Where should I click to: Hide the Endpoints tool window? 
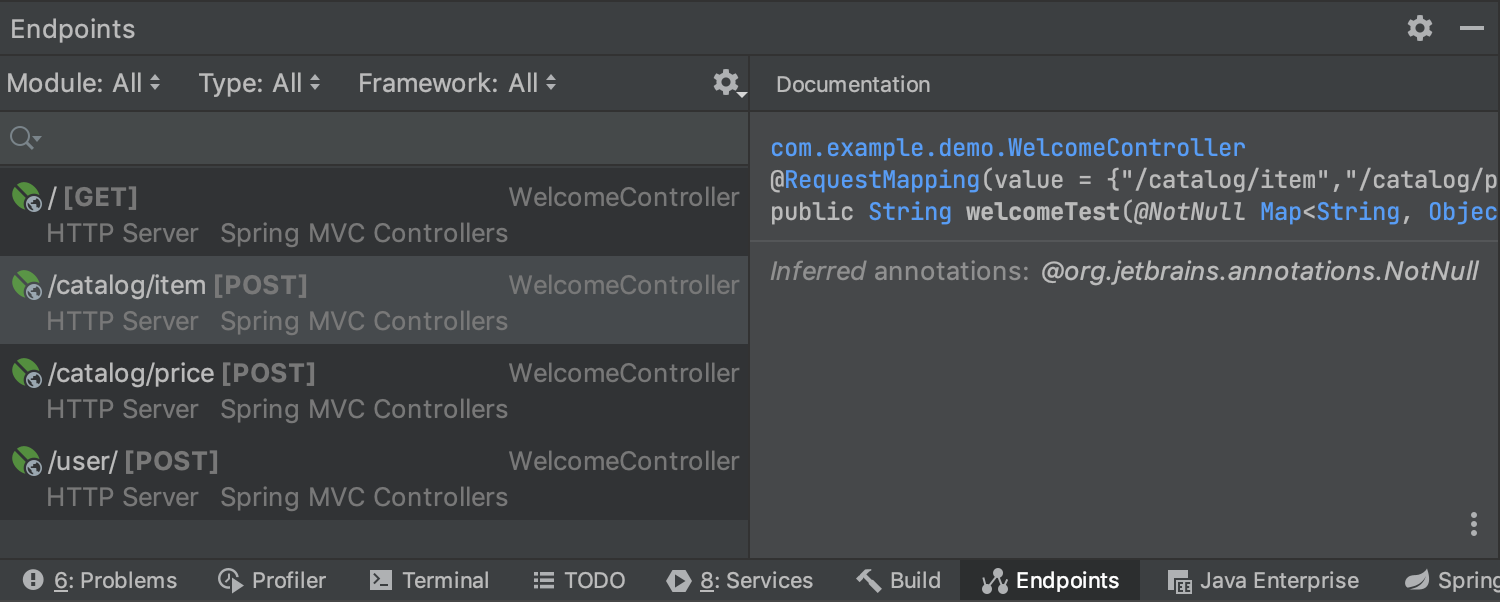[x=1472, y=28]
